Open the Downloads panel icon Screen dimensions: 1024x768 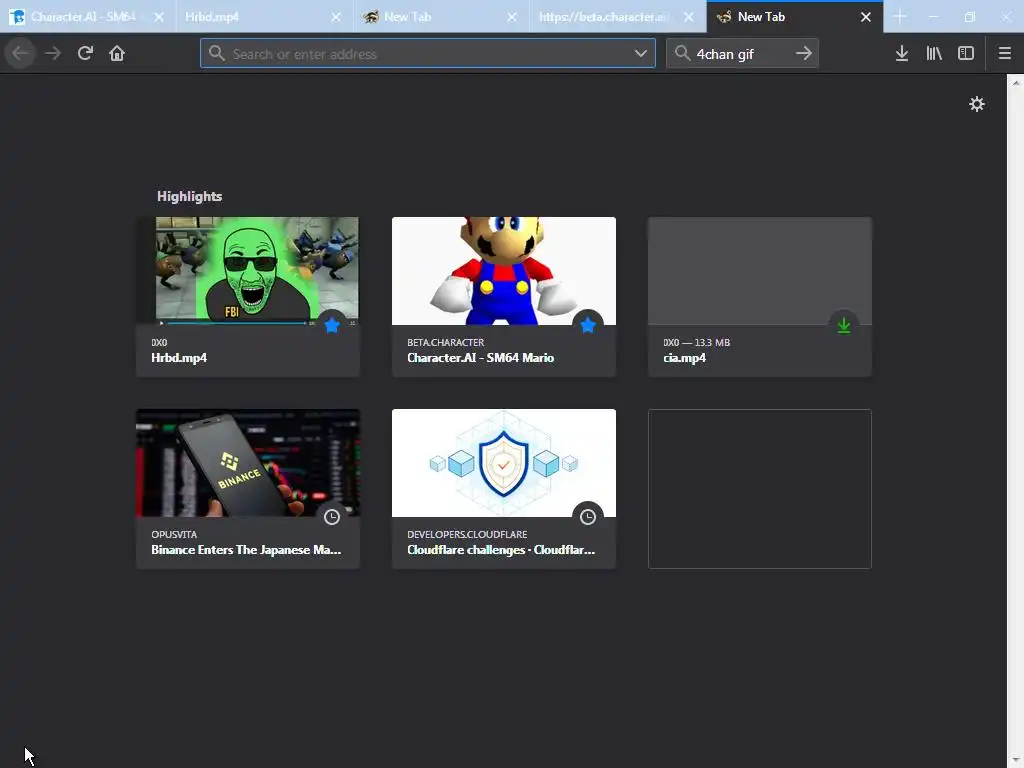click(x=902, y=53)
